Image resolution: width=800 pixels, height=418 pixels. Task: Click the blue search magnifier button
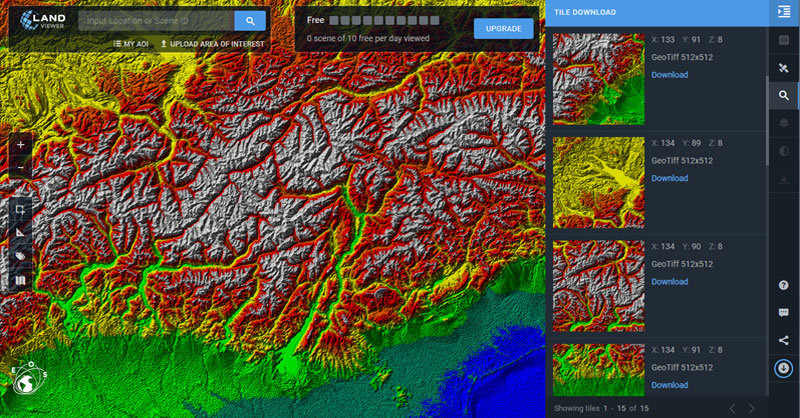point(250,21)
